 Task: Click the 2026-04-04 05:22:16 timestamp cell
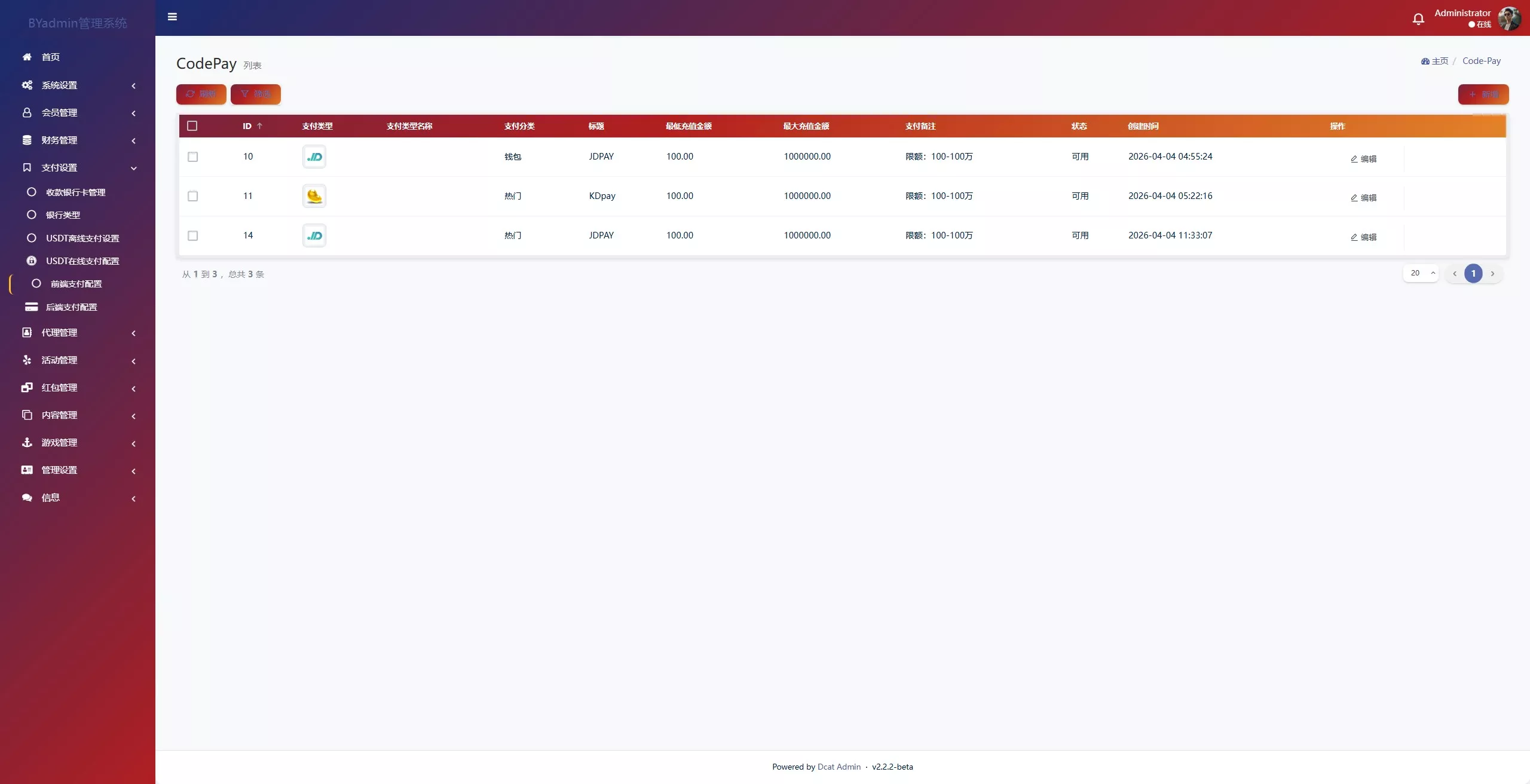pyautogui.click(x=1170, y=196)
